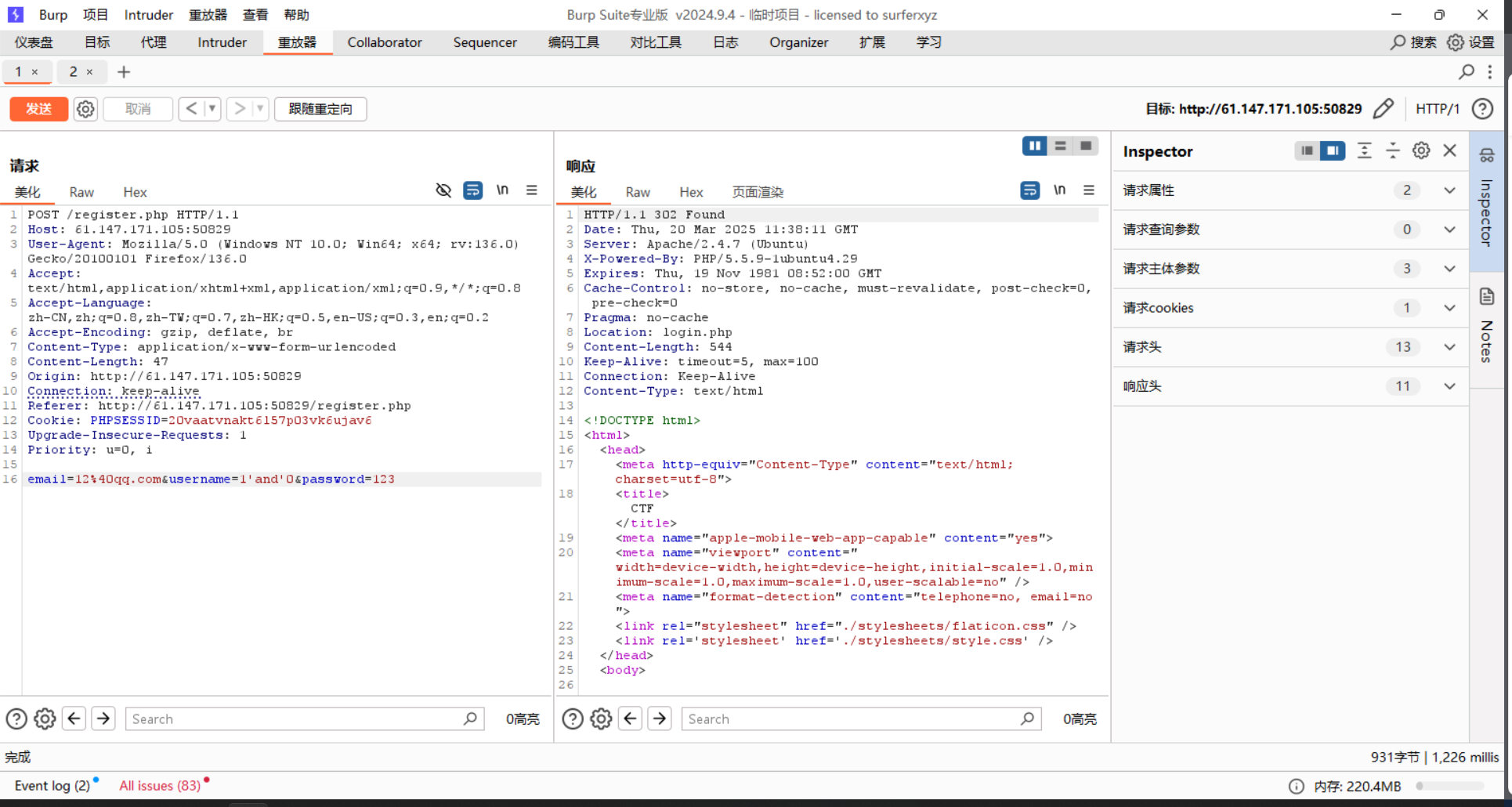Go to previous match in request search

[x=74, y=718]
